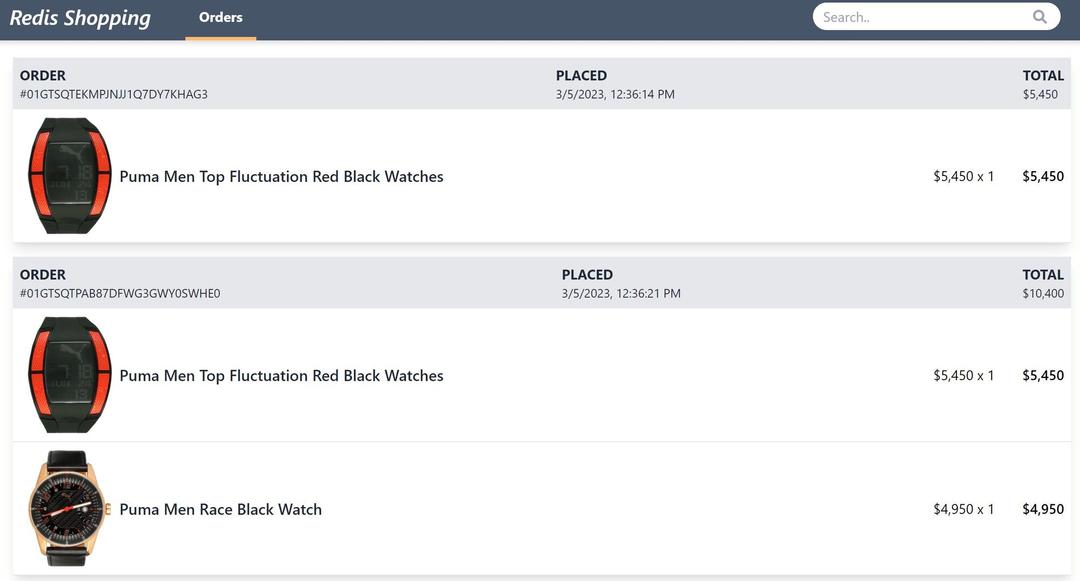Click first order's bold $5,450 line total
The height and width of the screenshot is (581, 1080).
click(1043, 176)
